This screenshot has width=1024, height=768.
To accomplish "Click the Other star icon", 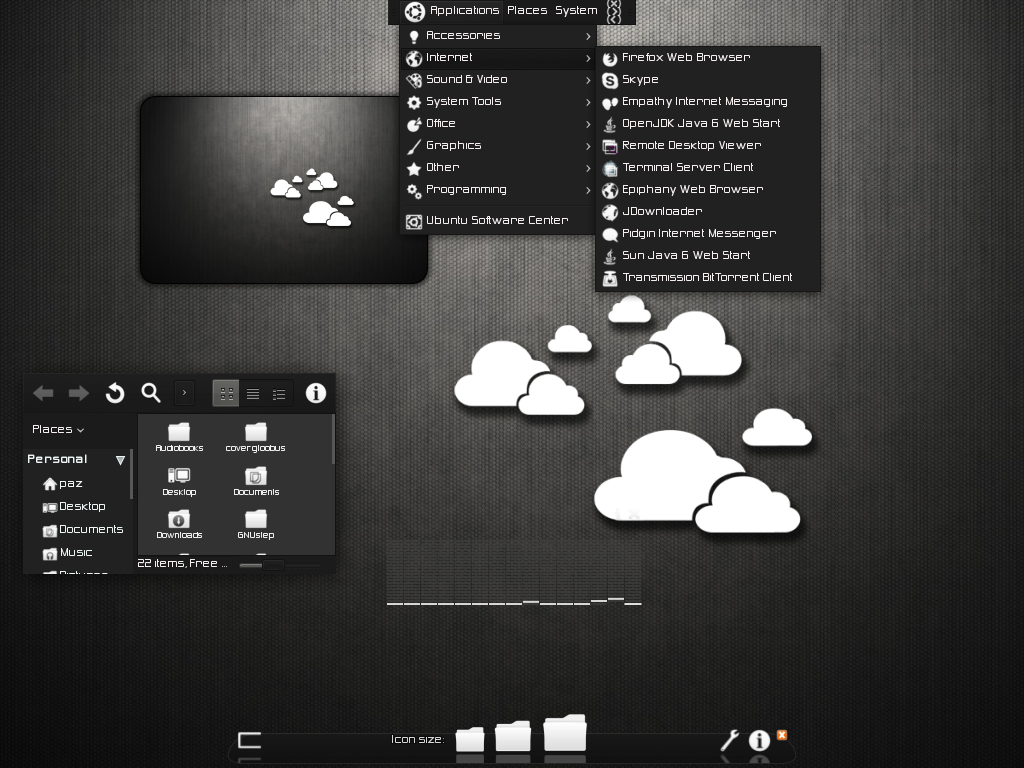I will tap(414, 168).
